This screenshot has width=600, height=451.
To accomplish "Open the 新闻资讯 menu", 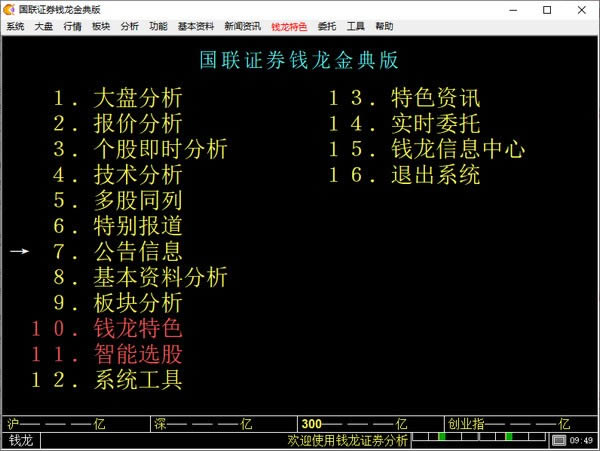I will pos(243,26).
